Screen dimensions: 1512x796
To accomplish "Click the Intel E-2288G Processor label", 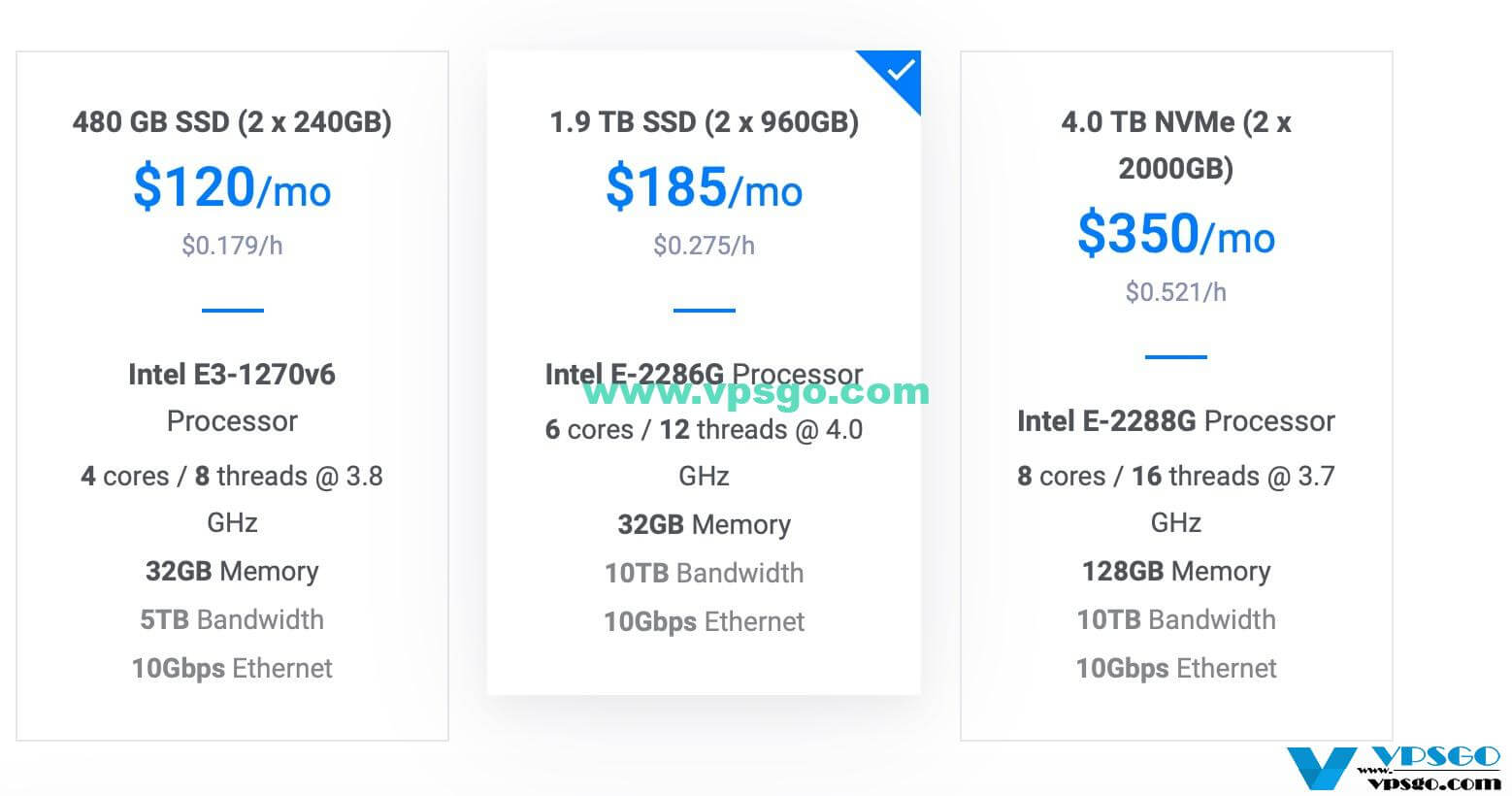I will [1176, 420].
